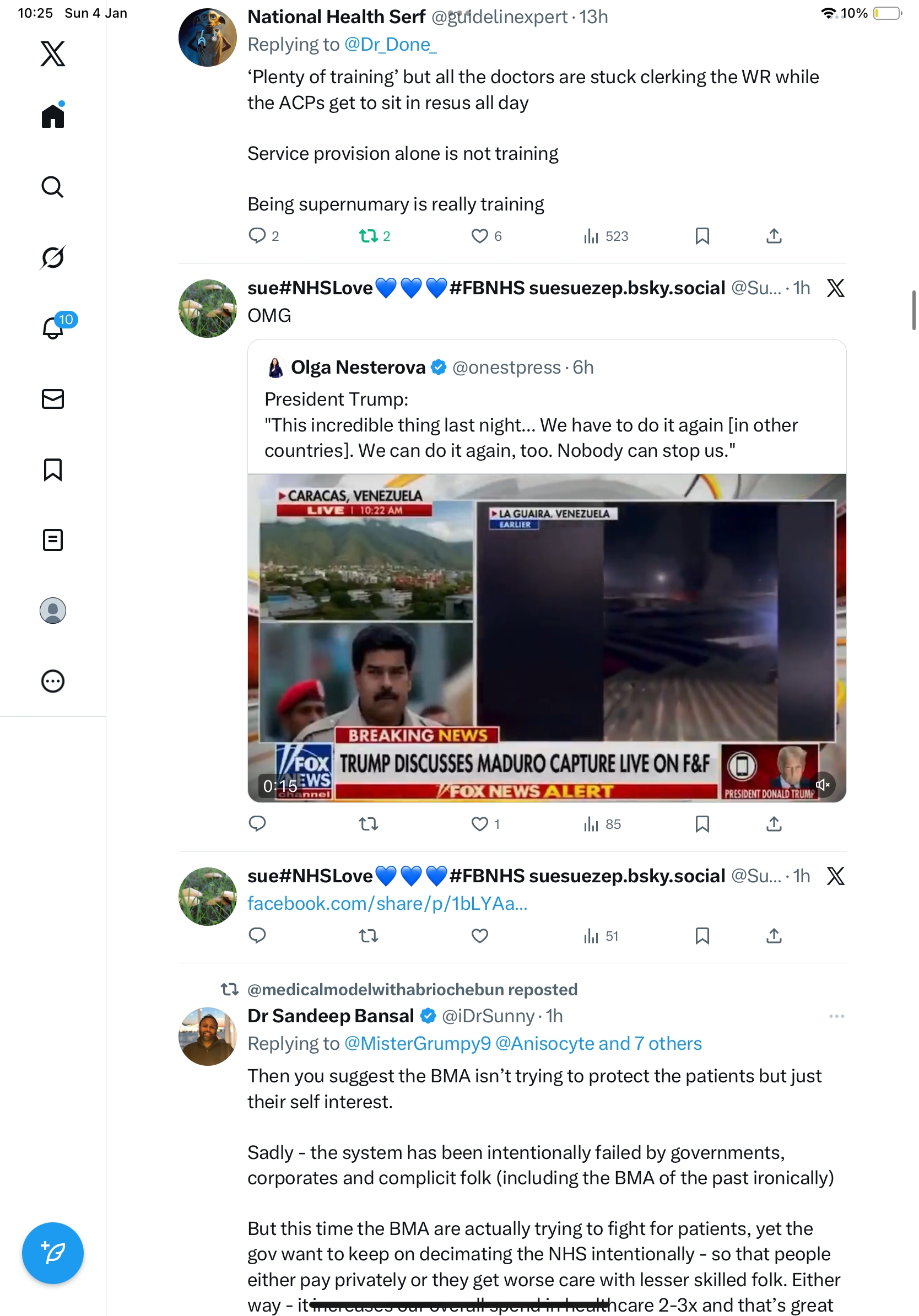Unmute the Fox News video

tap(823, 785)
